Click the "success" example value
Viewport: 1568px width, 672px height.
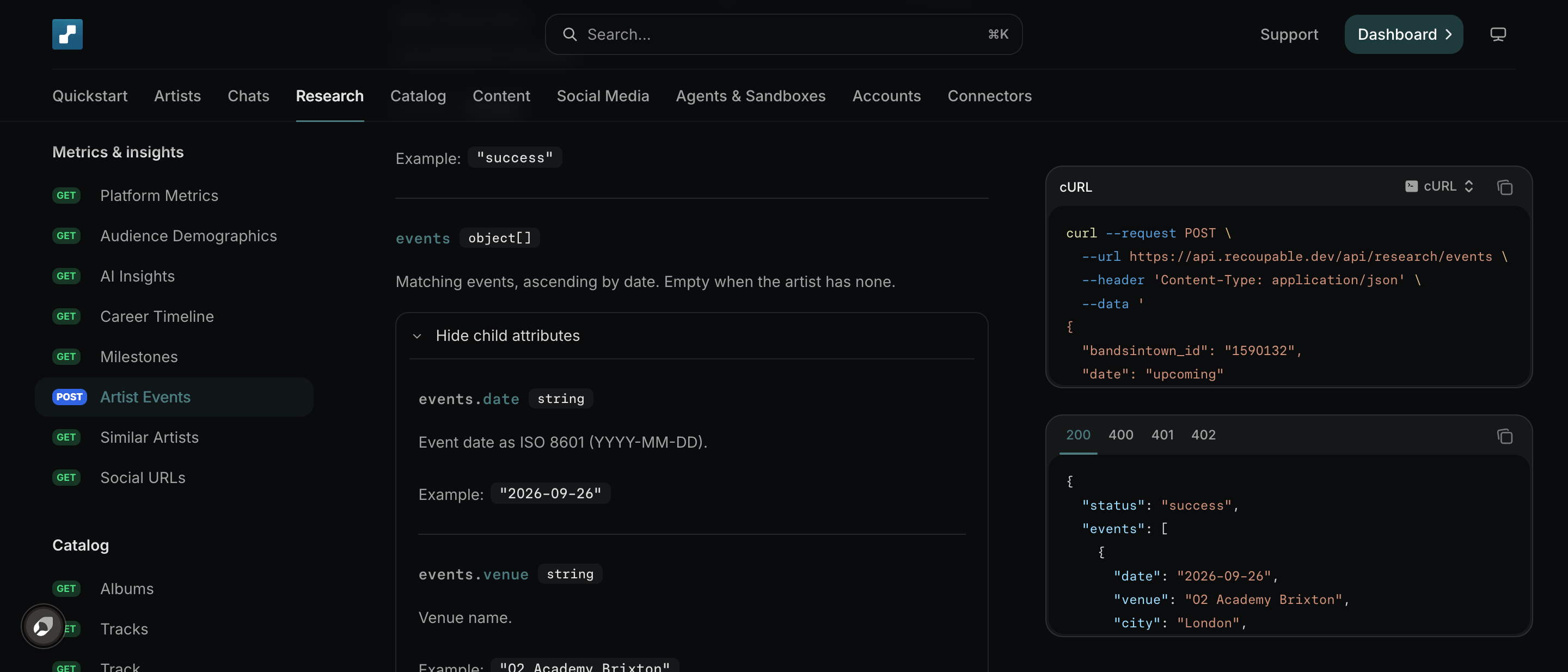[514, 157]
